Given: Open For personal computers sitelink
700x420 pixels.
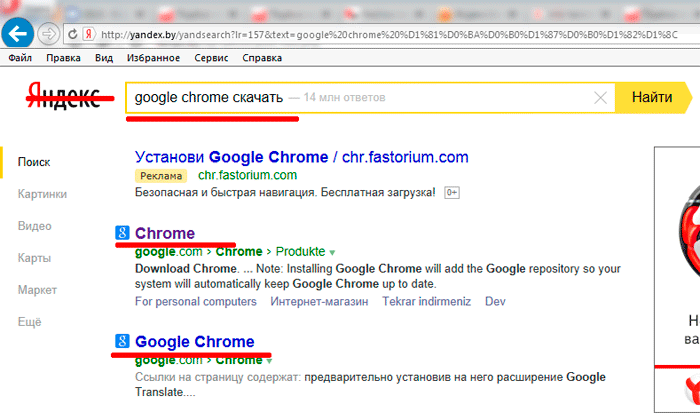Looking at the screenshot, I should 196,302.
